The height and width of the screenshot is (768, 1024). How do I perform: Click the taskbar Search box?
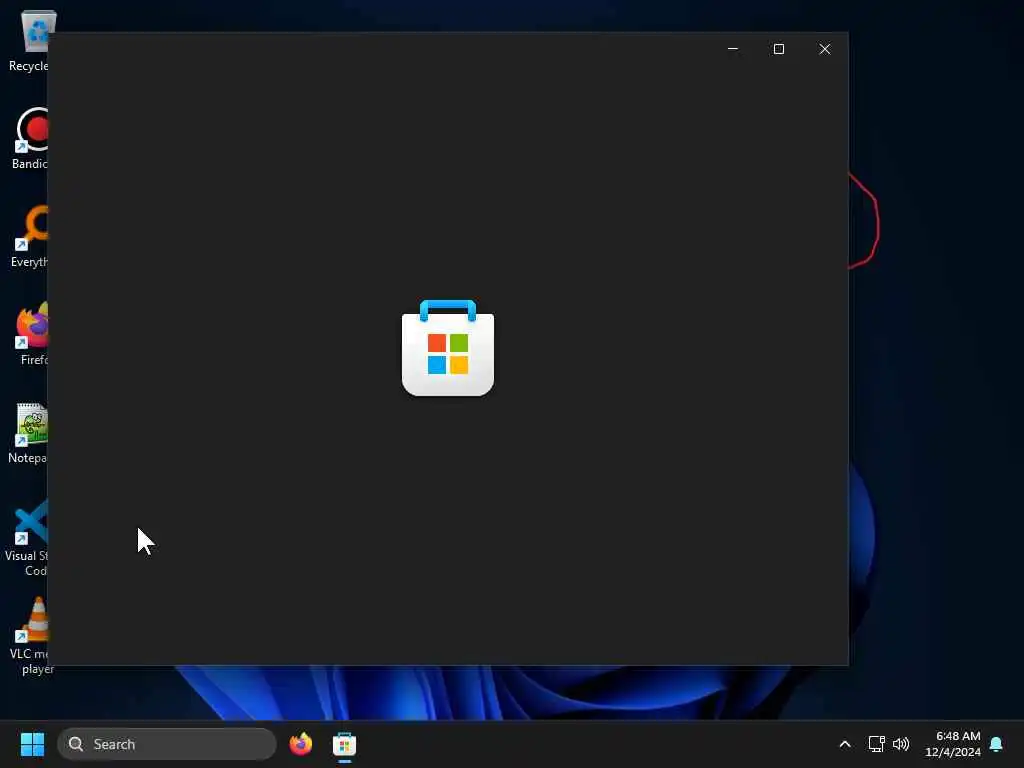pos(167,744)
